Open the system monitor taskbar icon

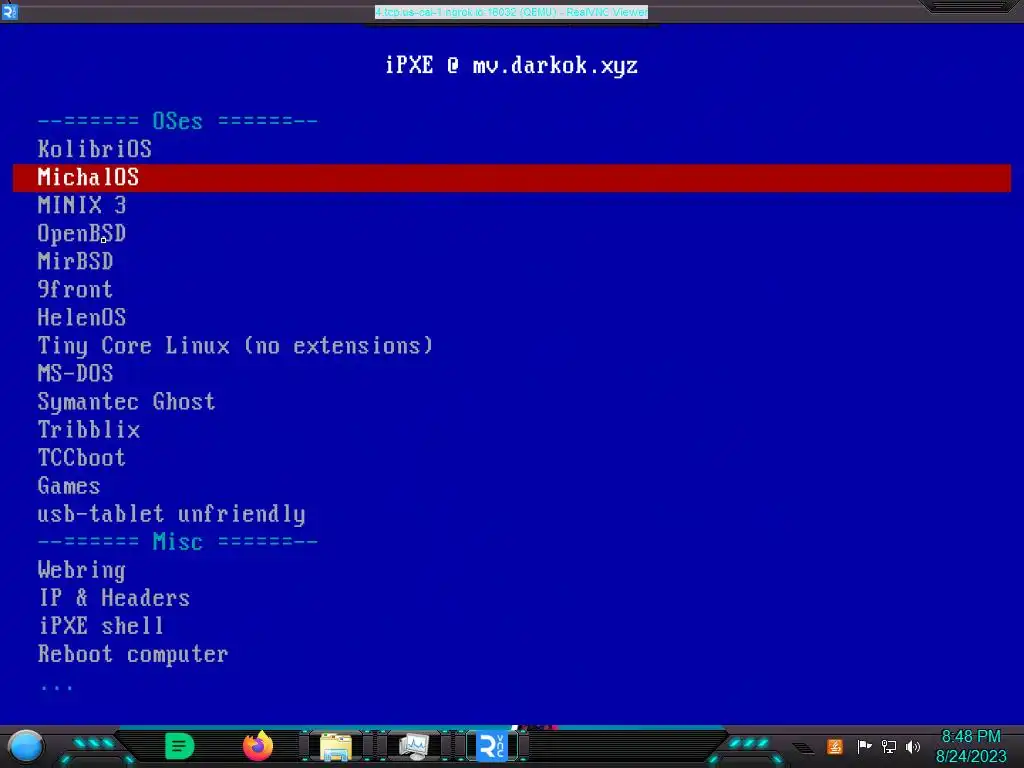point(414,747)
